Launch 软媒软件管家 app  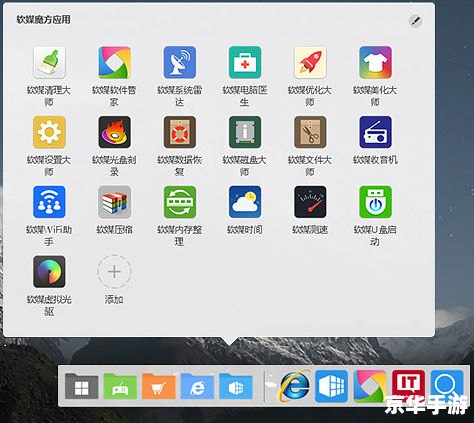[x=114, y=63]
